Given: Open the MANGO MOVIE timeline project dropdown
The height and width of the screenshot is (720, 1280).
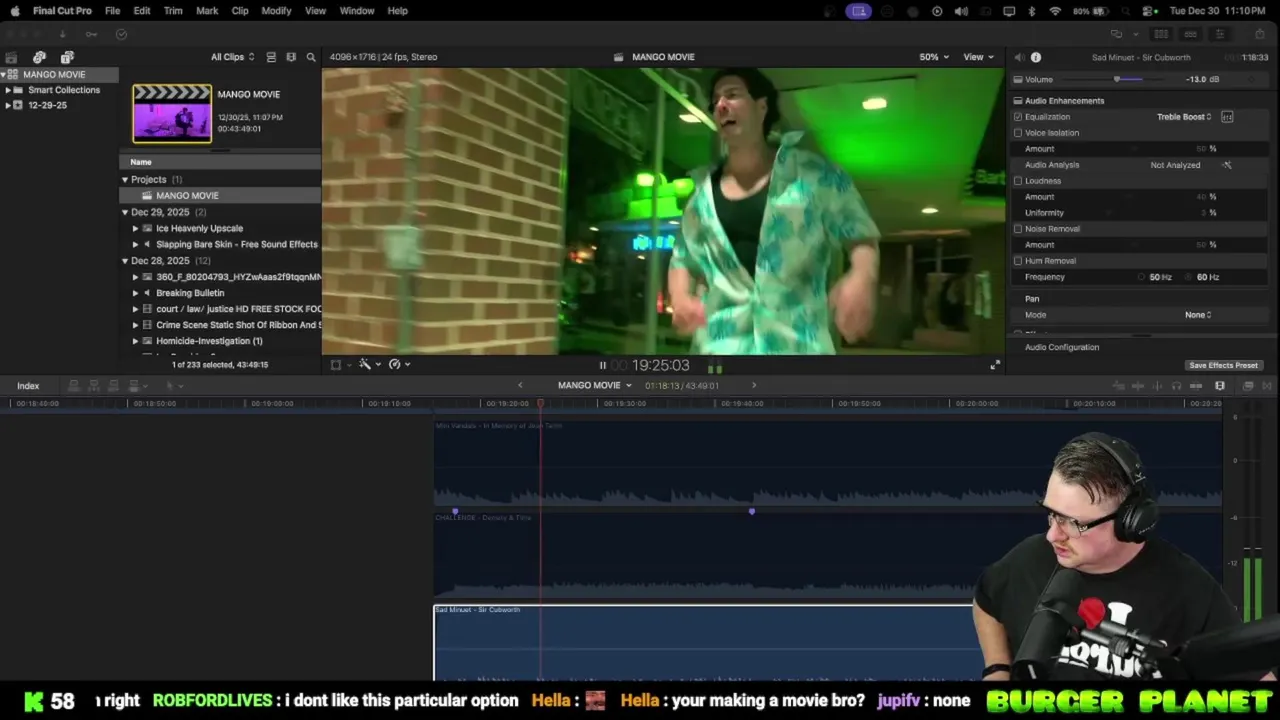Looking at the screenshot, I should 594,385.
